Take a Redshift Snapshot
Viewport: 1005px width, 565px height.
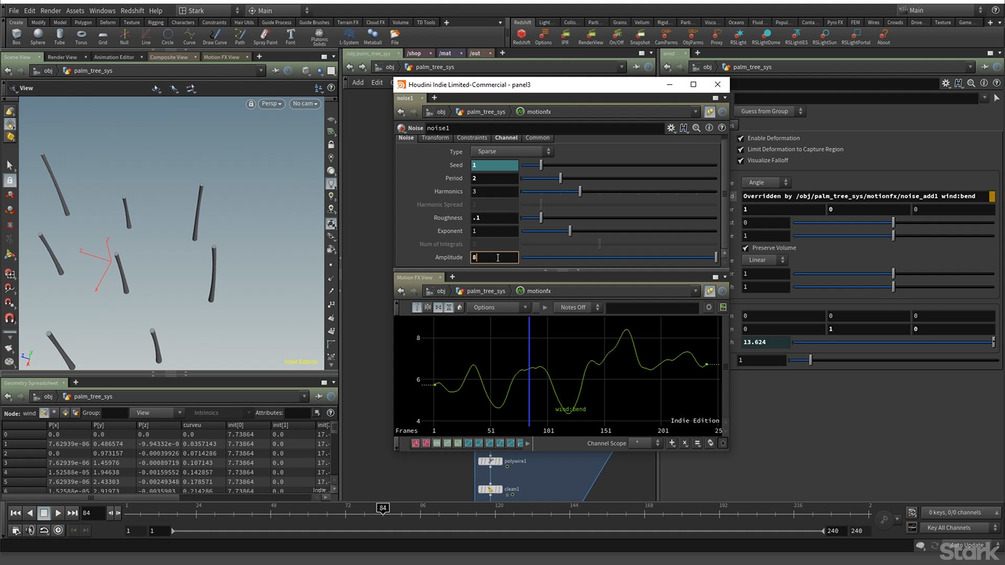coord(640,36)
